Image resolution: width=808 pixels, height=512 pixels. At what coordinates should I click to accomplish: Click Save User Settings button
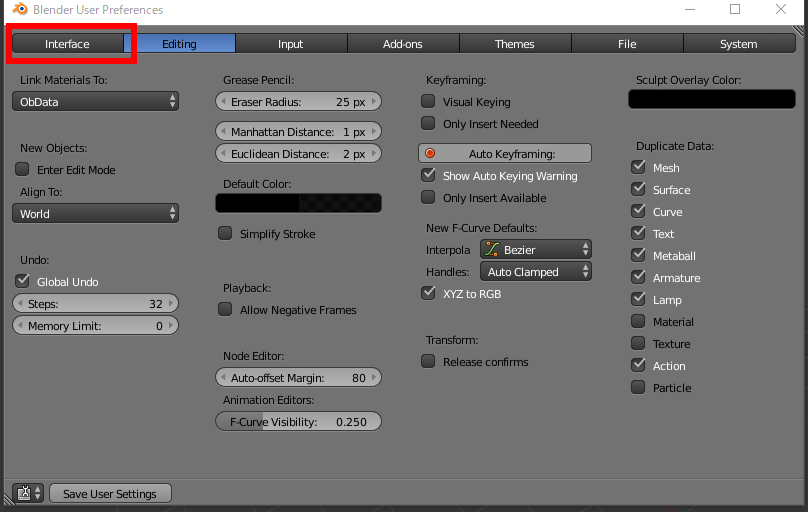click(x=110, y=493)
